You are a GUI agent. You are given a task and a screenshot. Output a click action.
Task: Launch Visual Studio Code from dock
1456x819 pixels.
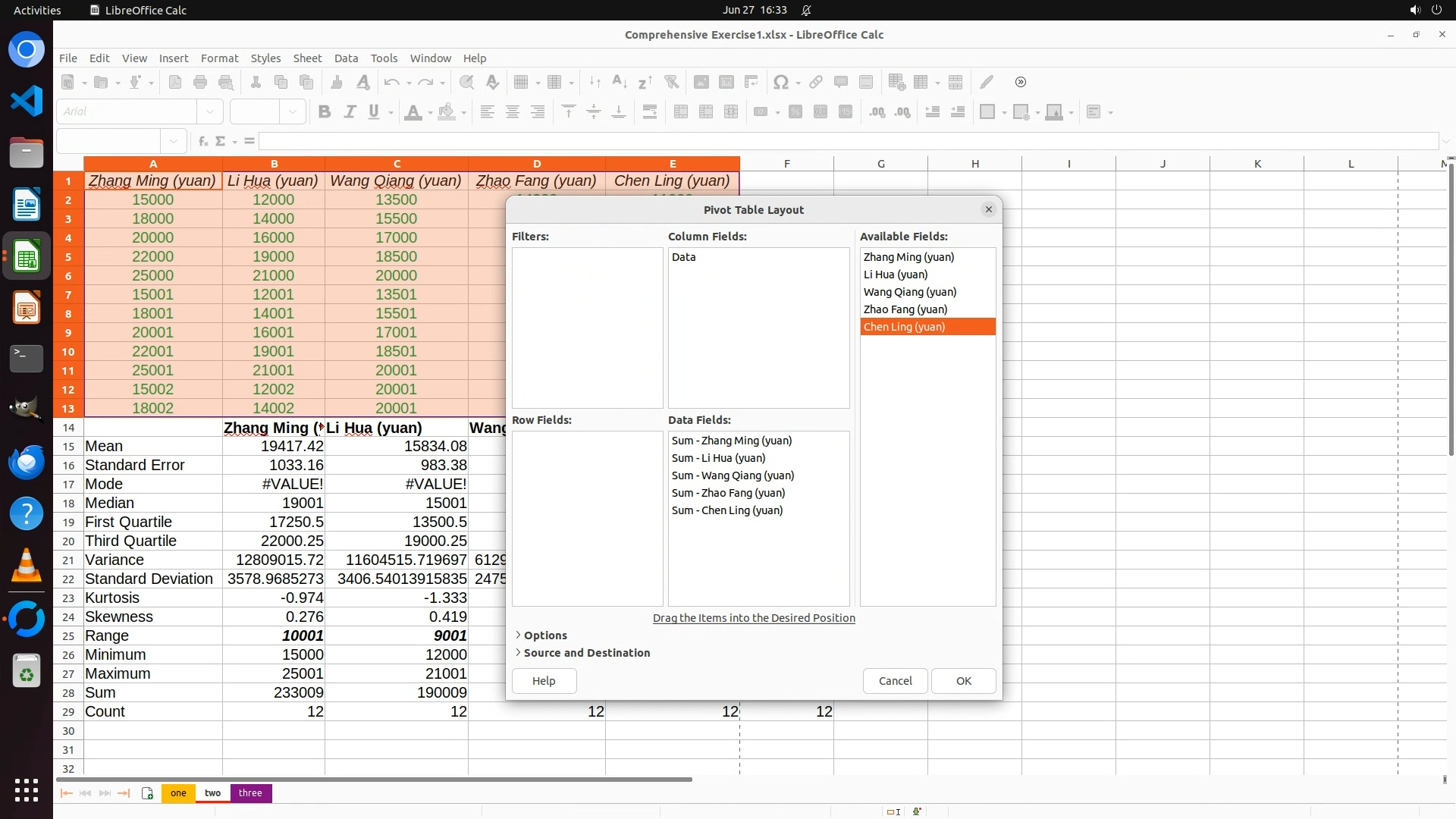27,101
